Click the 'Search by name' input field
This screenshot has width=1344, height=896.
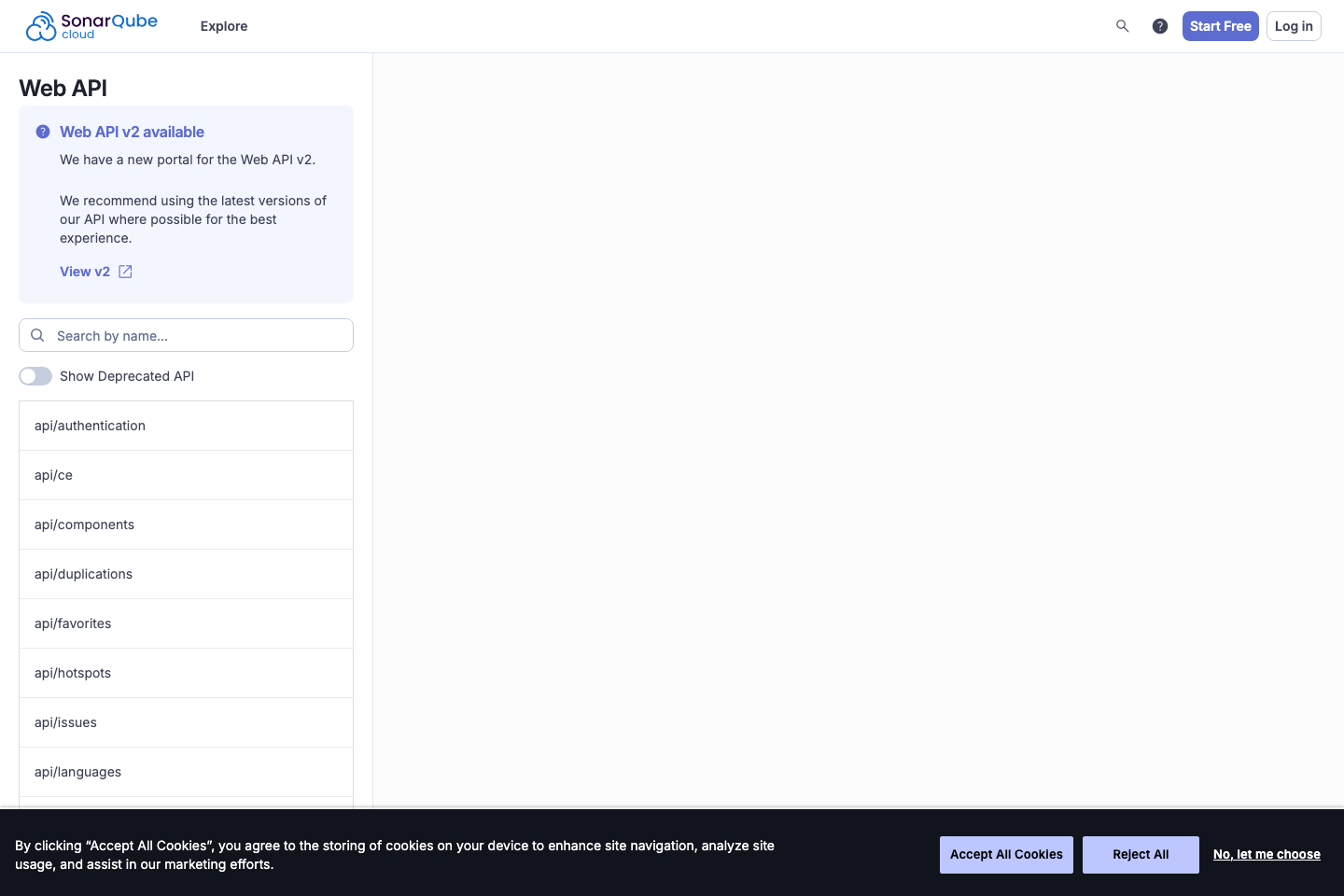click(x=187, y=335)
